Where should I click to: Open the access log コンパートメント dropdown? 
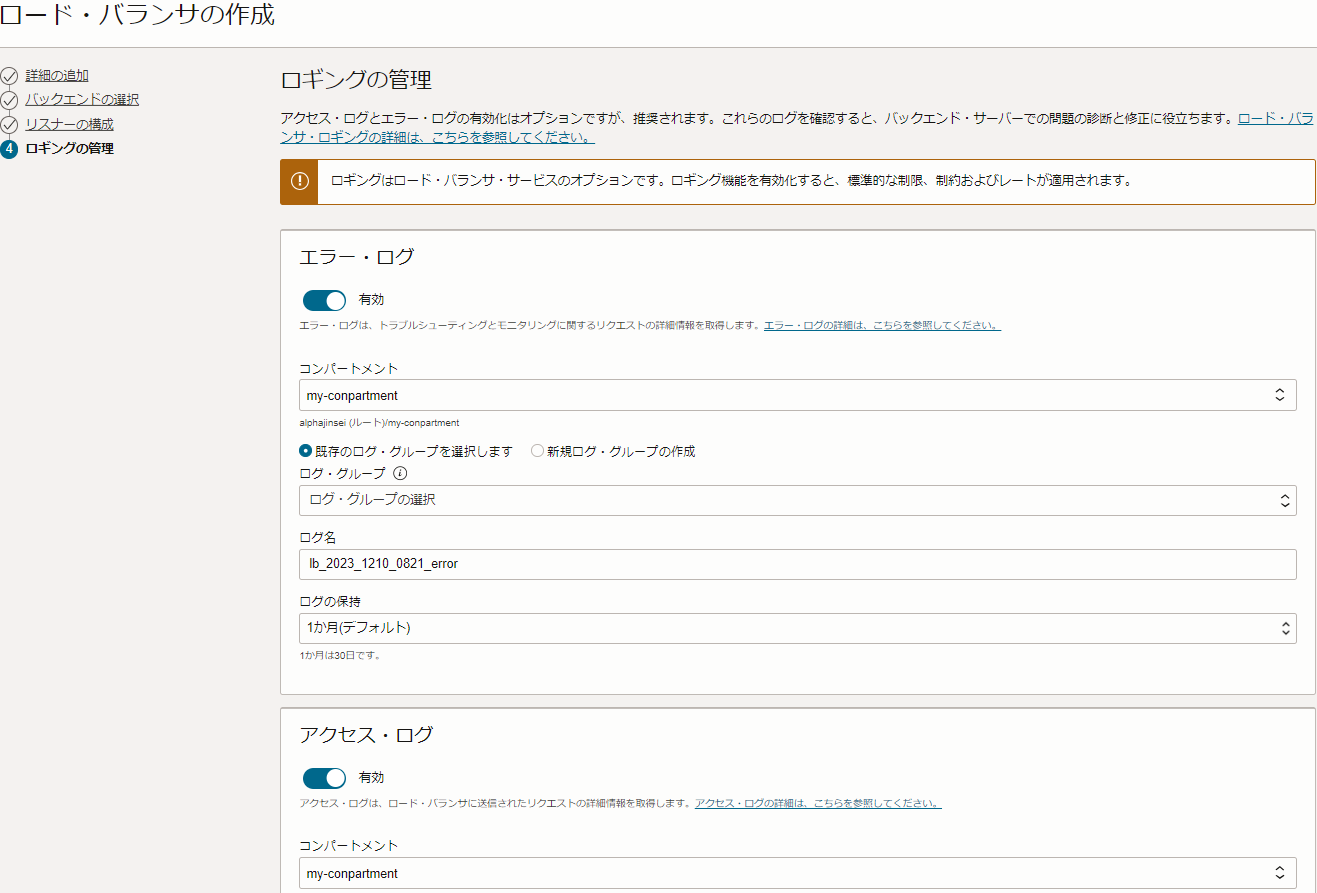(x=798, y=873)
